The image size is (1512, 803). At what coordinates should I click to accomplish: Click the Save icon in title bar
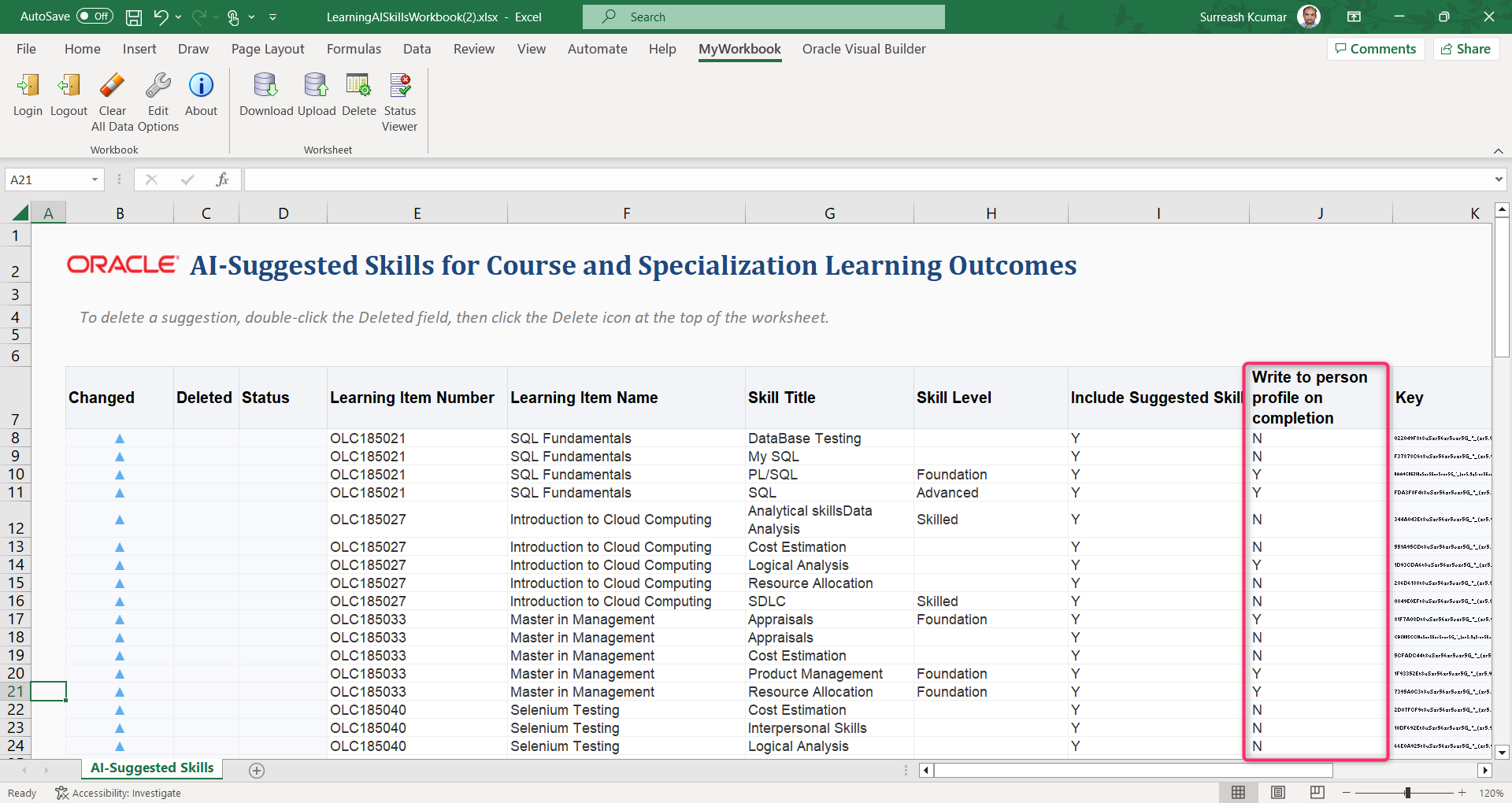(x=134, y=17)
